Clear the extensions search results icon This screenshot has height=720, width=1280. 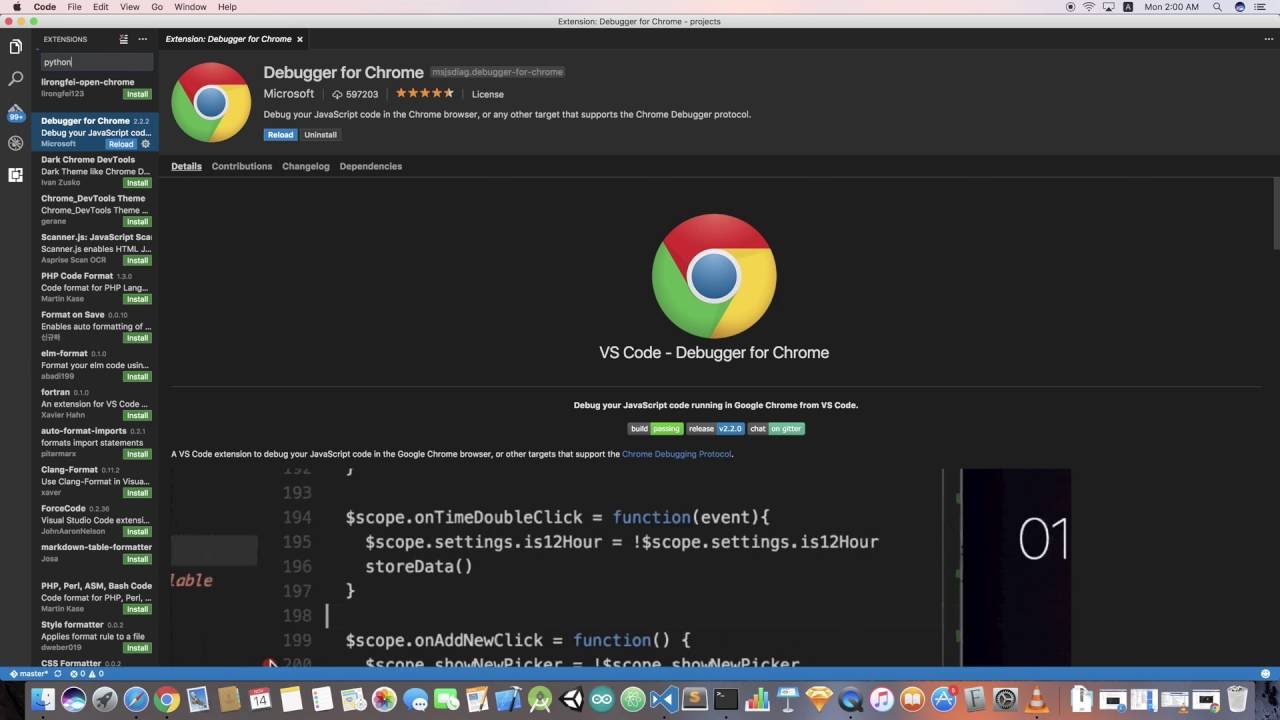click(x=124, y=39)
